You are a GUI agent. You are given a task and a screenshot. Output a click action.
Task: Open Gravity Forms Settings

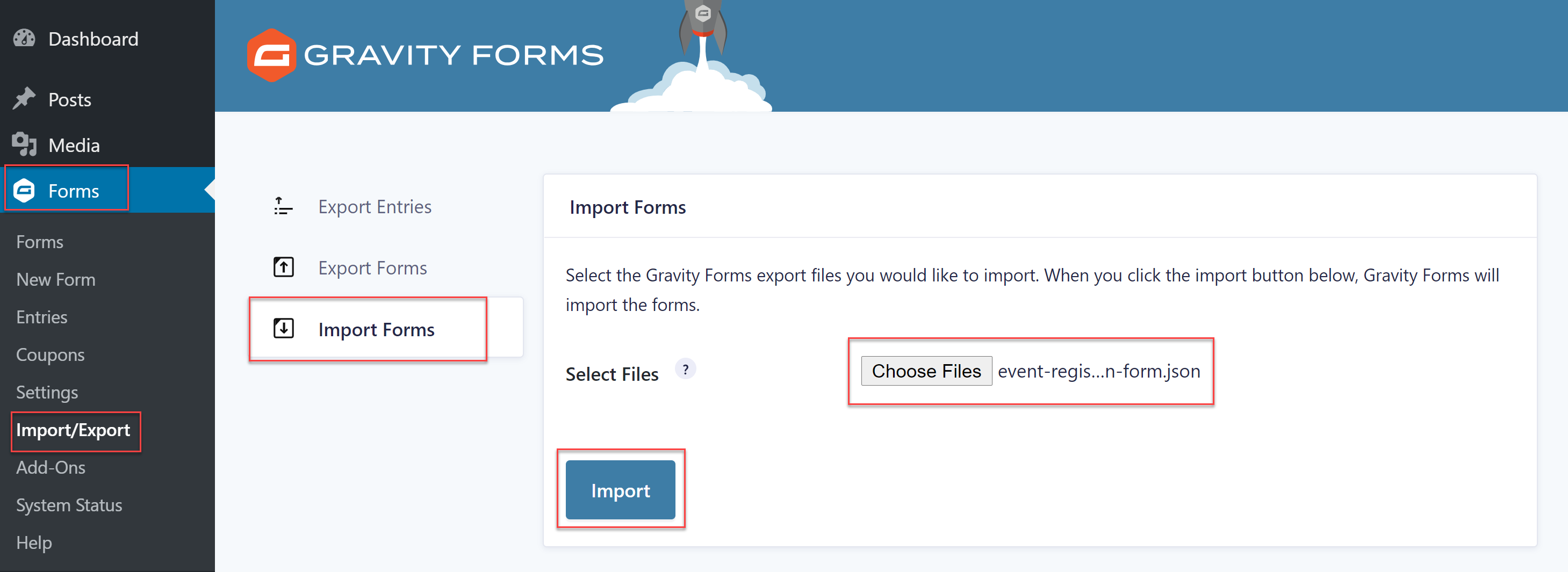click(x=47, y=393)
